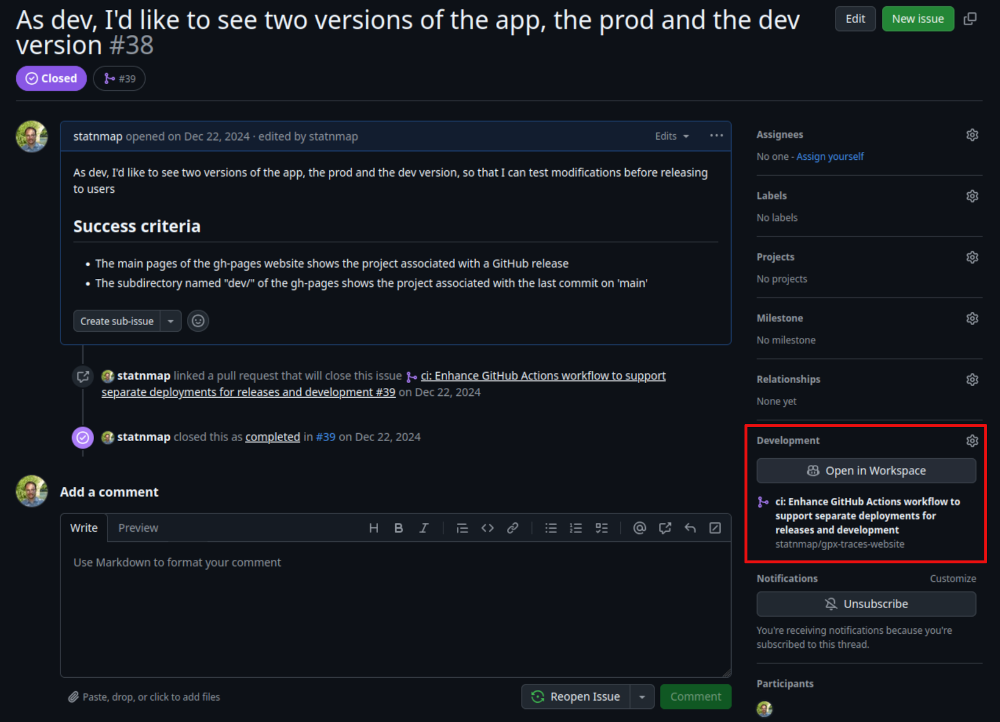Open statnmap's avatar beside issue body

coord(32,136)
